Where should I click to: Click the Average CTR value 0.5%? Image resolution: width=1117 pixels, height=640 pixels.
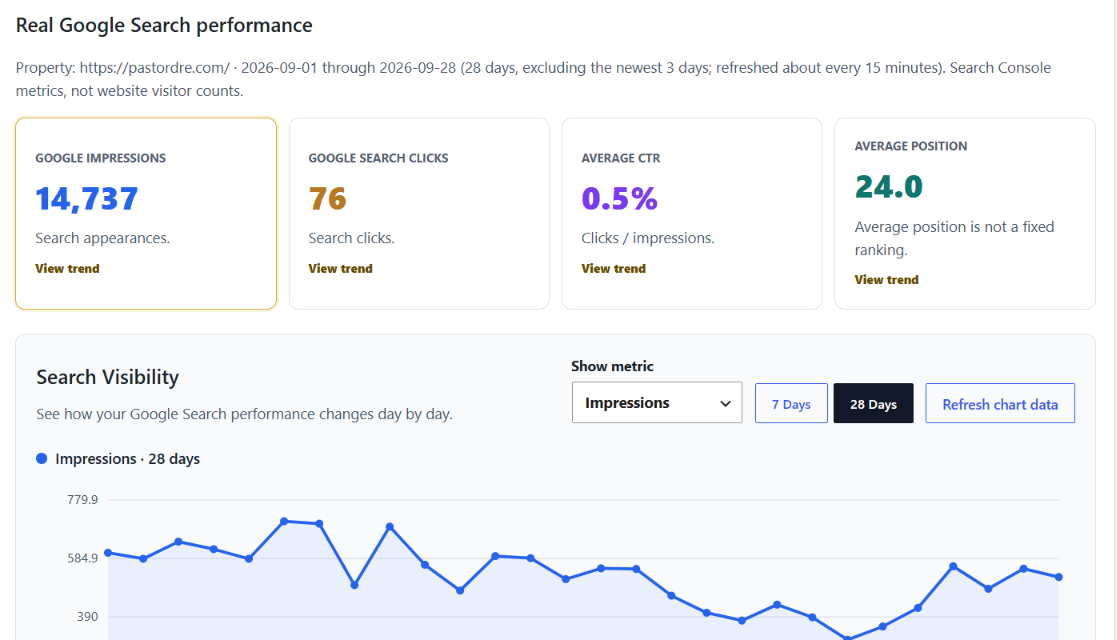pos(619,198)
